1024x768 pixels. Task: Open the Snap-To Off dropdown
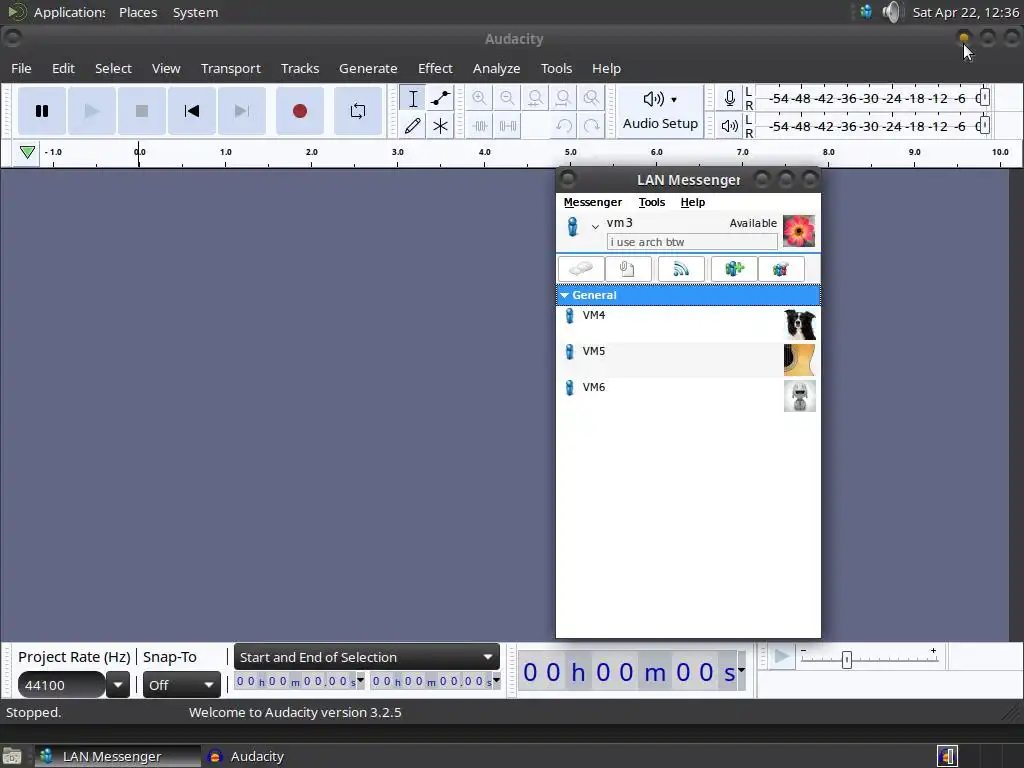pos(182,685)
